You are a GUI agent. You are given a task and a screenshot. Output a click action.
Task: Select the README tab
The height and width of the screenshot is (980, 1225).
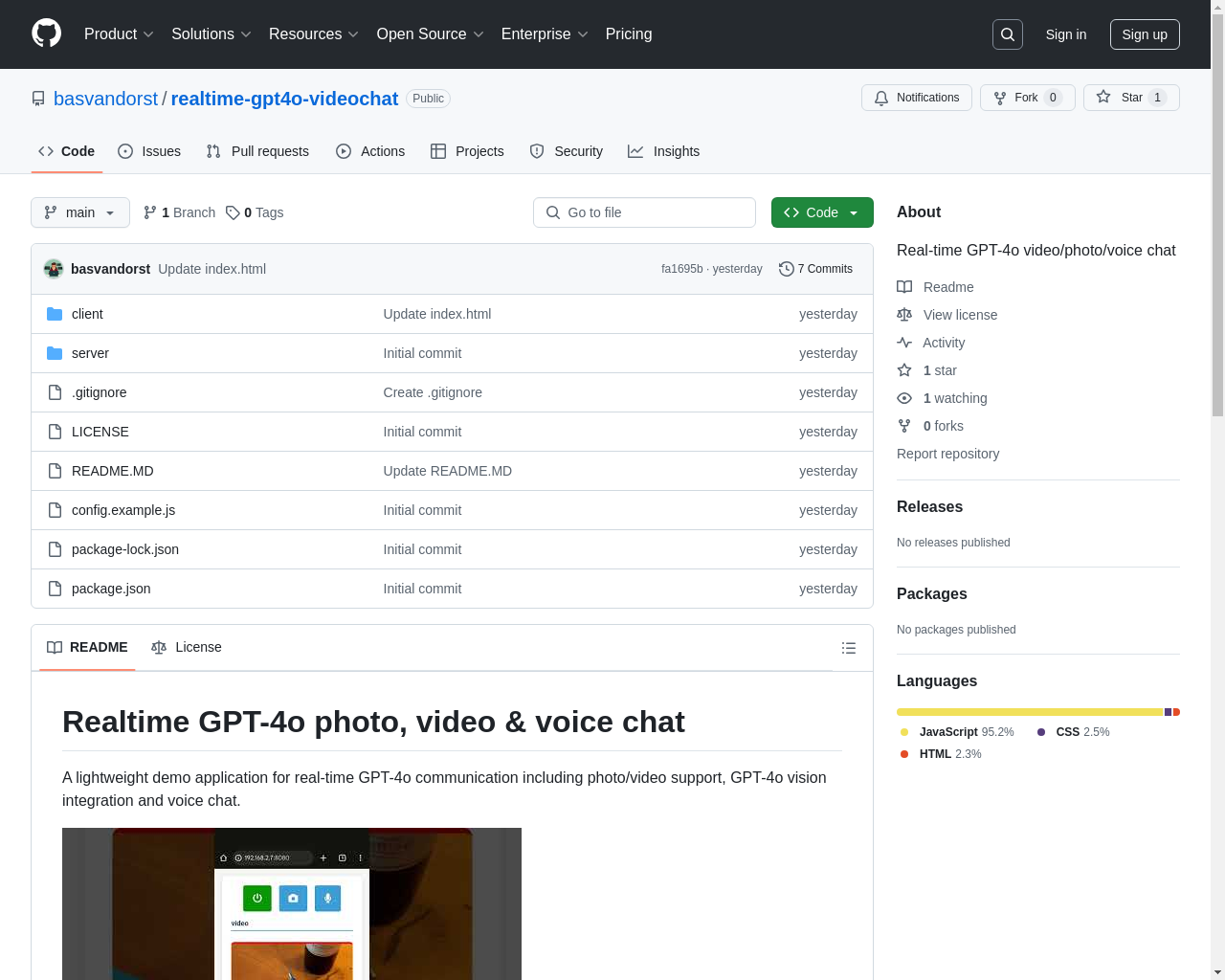click(x=87, y=647)
